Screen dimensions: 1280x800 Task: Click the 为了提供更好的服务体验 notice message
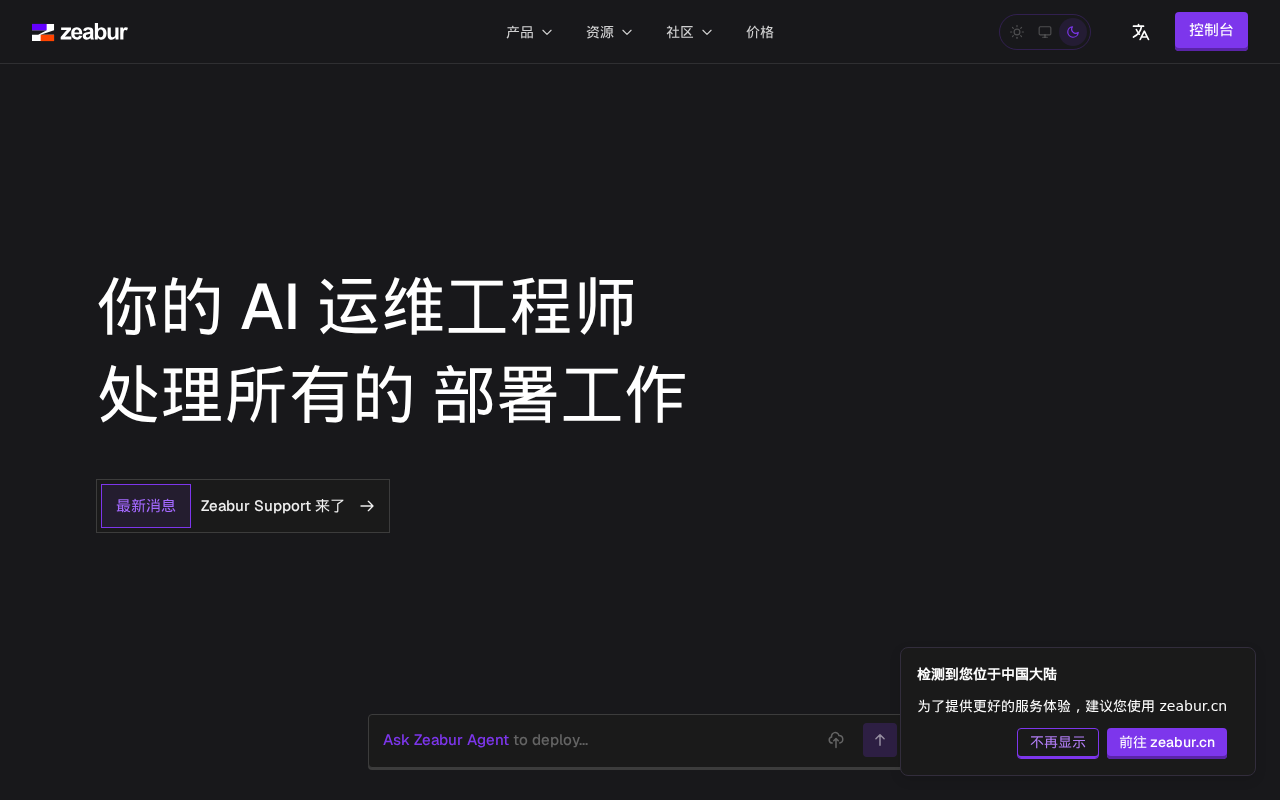(x=1072, y=706)
